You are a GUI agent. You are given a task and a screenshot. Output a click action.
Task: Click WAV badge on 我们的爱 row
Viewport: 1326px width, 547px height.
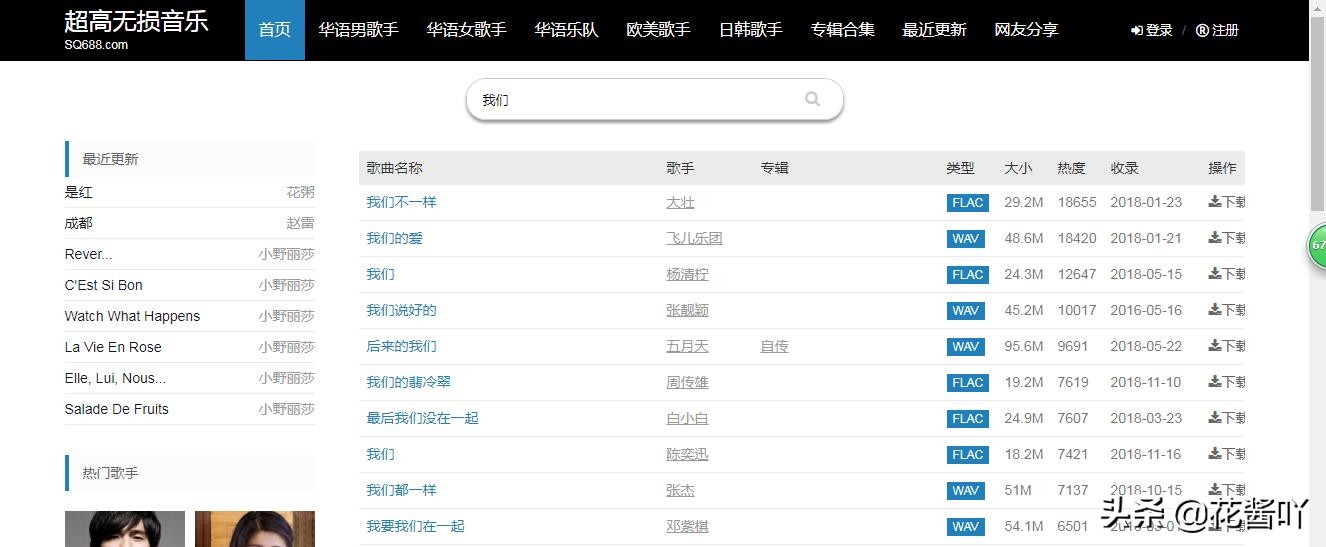point(966,239)
